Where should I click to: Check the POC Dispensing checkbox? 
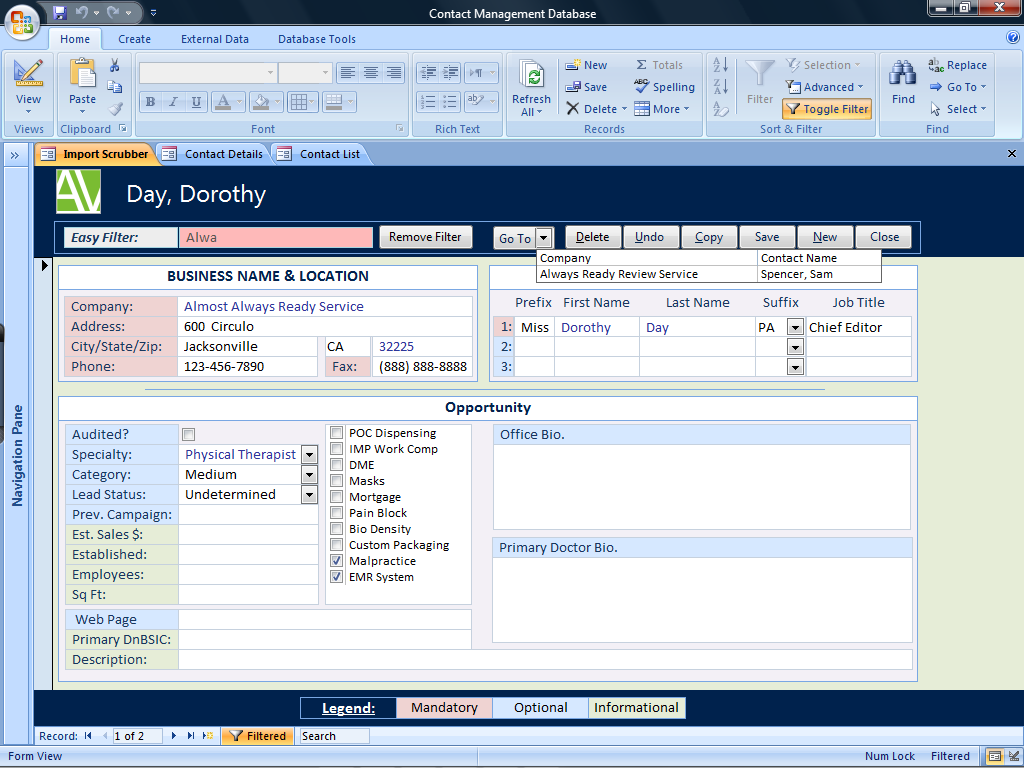point(336,432)
